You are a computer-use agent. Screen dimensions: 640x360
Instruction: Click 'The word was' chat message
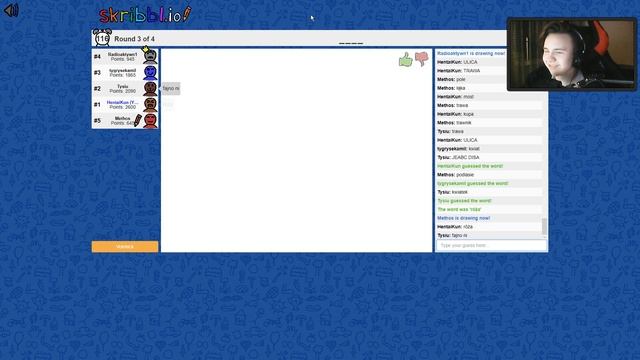tap(459, 209)
